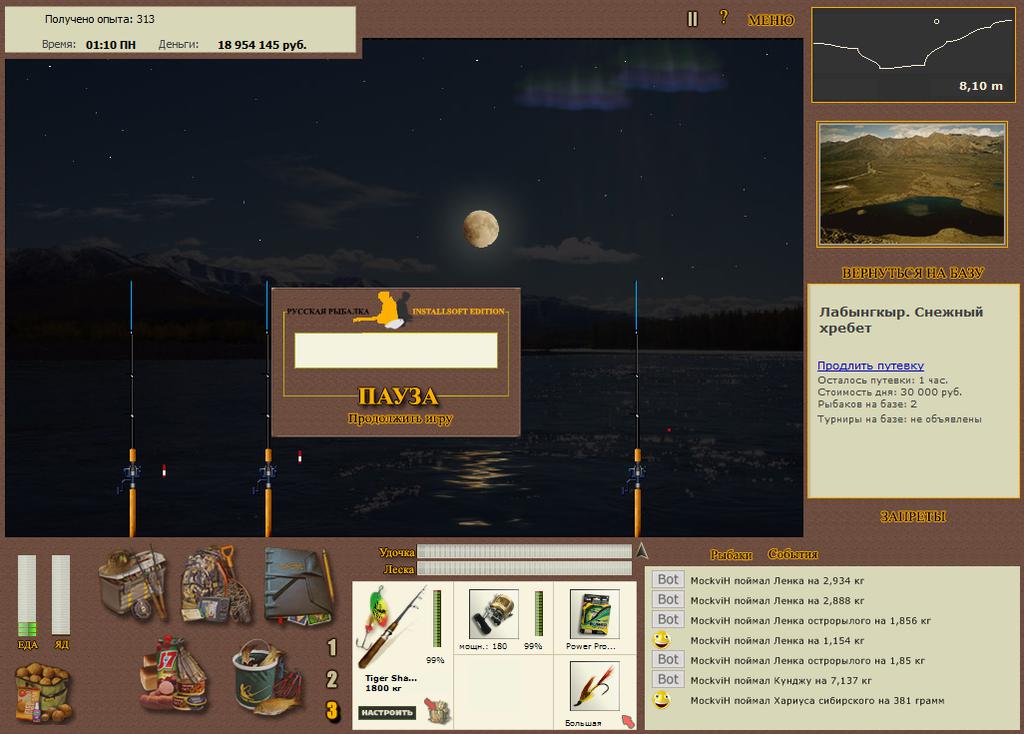Select the Большая fly lure picture
Viewport: 1024px width, 734px height.
coord(594,686)
